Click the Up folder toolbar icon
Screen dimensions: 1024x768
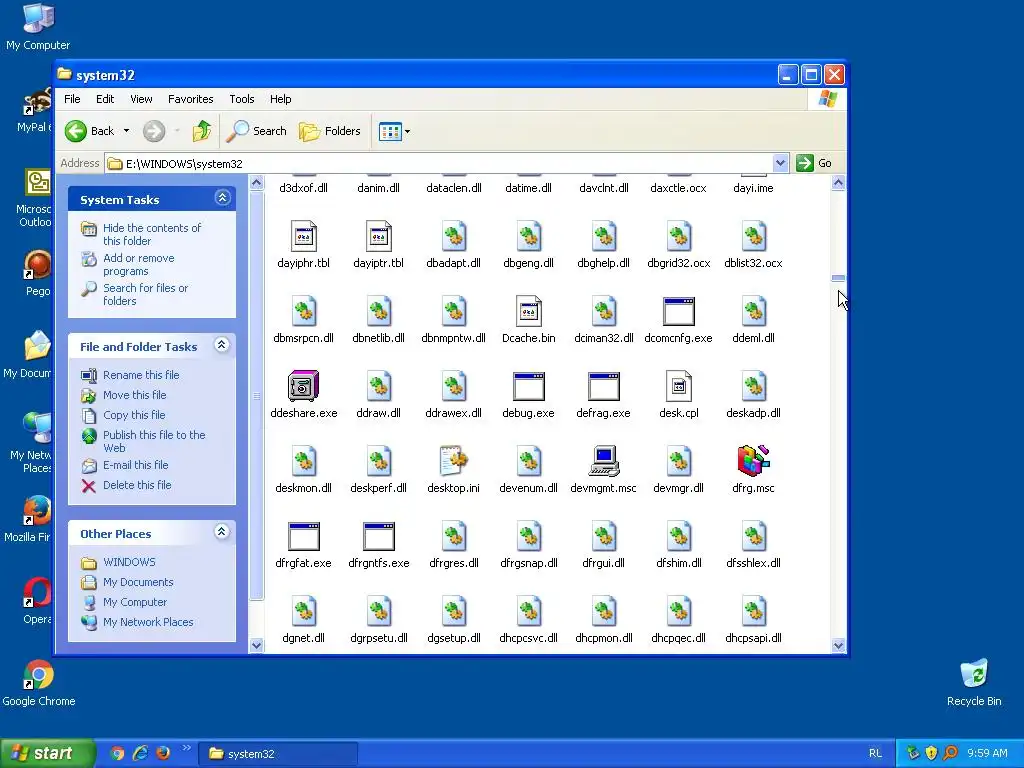coord(202,131)
